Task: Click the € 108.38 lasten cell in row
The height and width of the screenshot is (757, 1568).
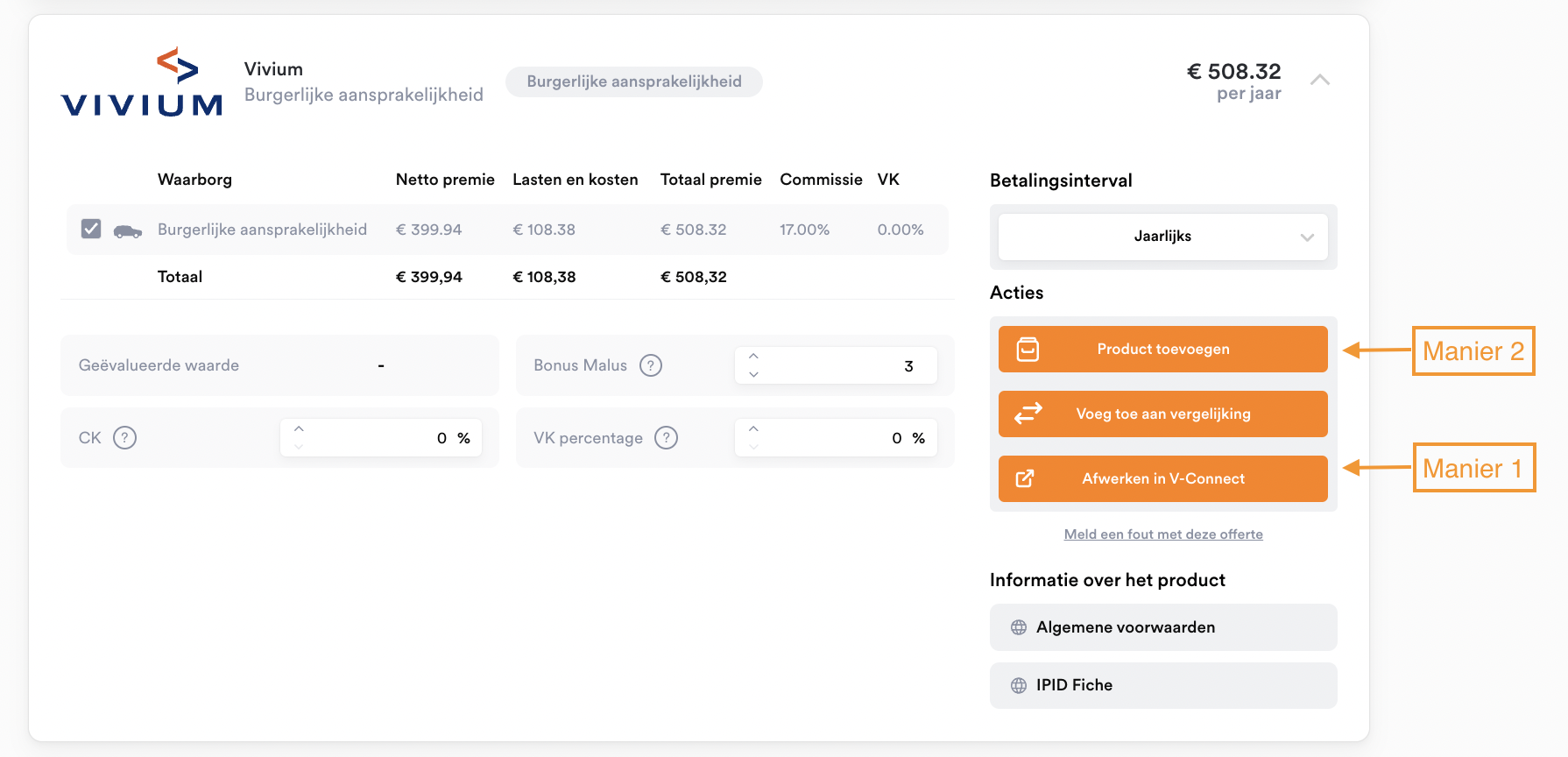Action: tap(544, 230)
